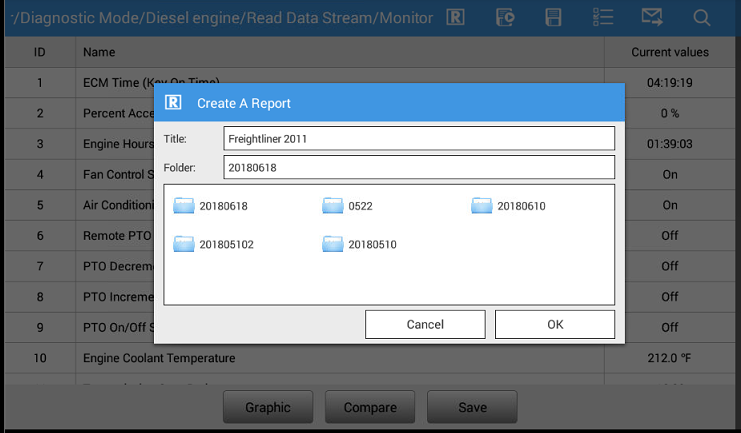The height and width of the screenshot is (433, 741).
Task: Click the send mail icon in toolbar
Action: click(x=652, y=17)
